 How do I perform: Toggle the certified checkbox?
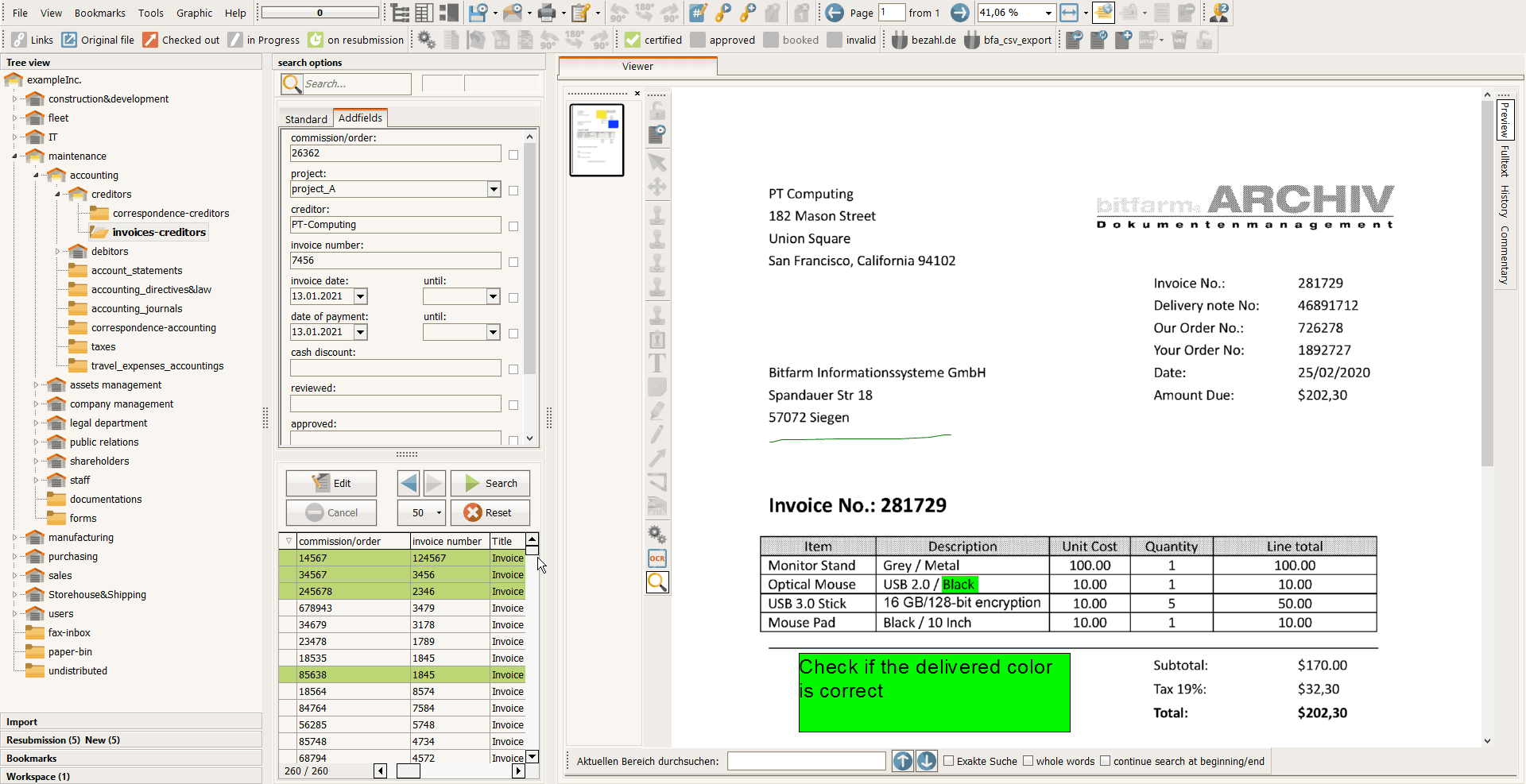(x=632, y=39)
